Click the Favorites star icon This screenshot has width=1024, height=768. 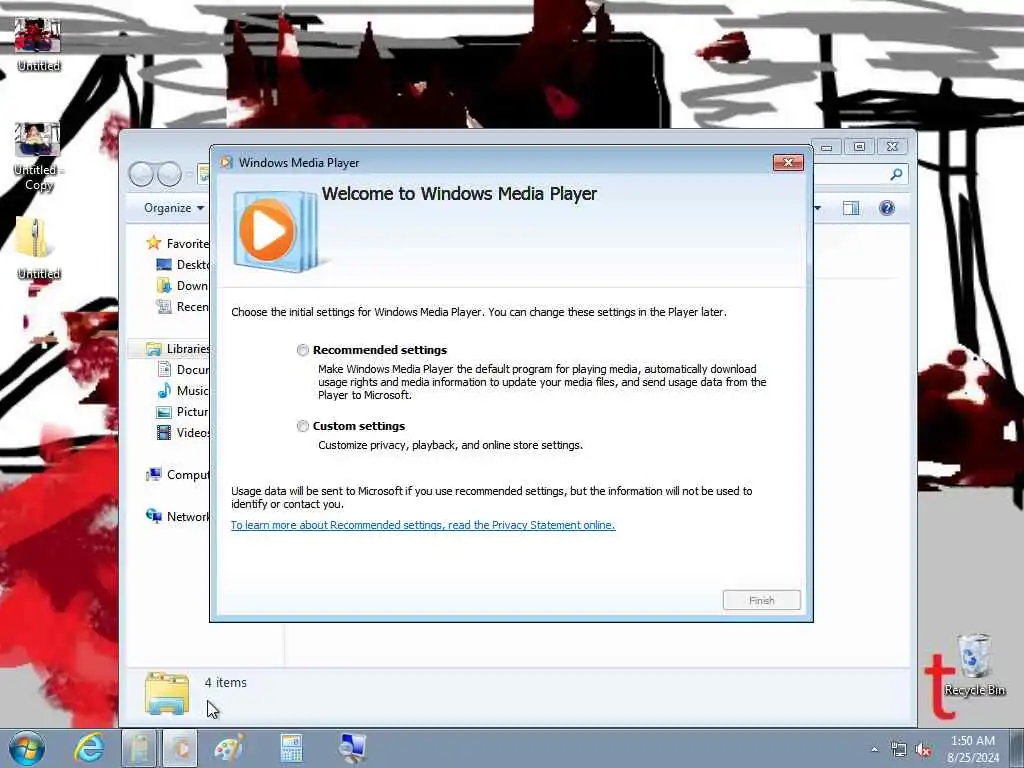[x=153, y=243]
